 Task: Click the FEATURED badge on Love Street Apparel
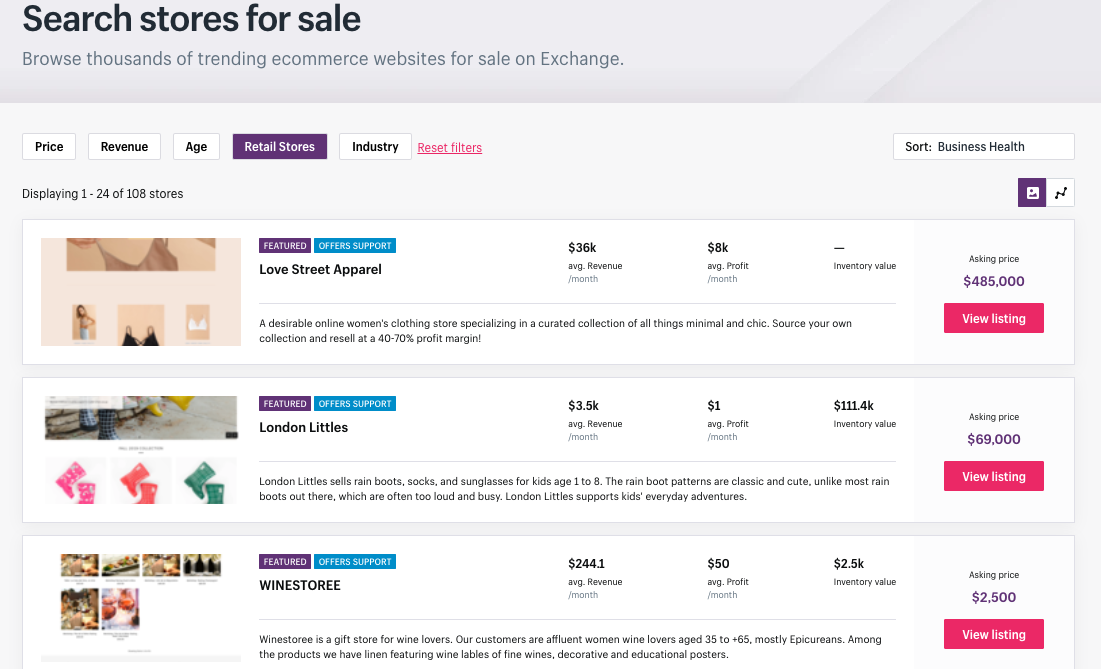tap(284, 245)
